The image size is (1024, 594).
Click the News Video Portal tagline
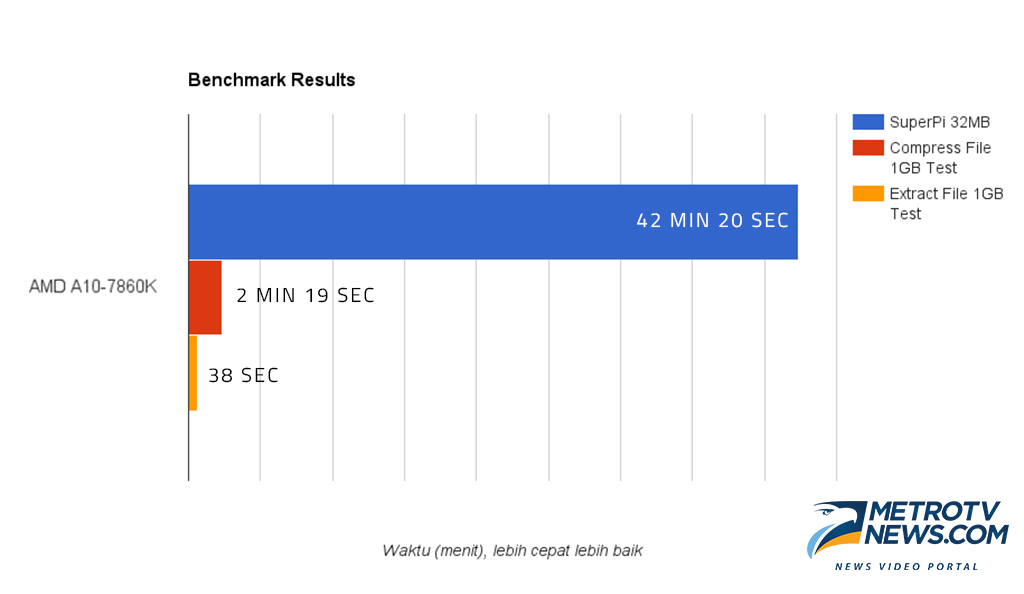(906, 567)
